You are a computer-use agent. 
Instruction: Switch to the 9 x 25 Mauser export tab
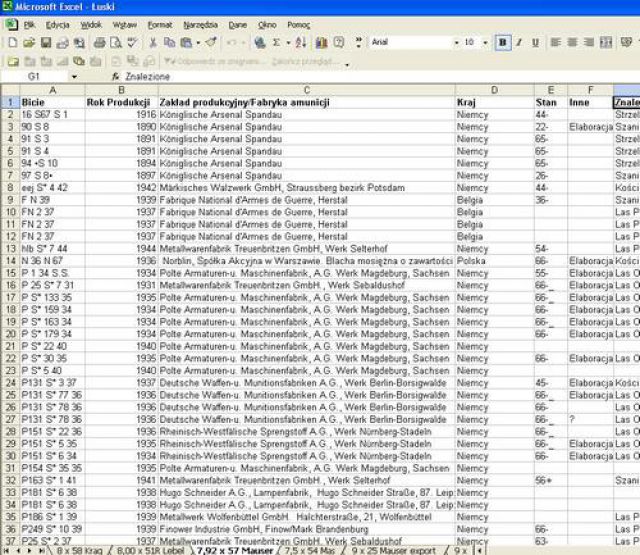click(x=393, y=550)
